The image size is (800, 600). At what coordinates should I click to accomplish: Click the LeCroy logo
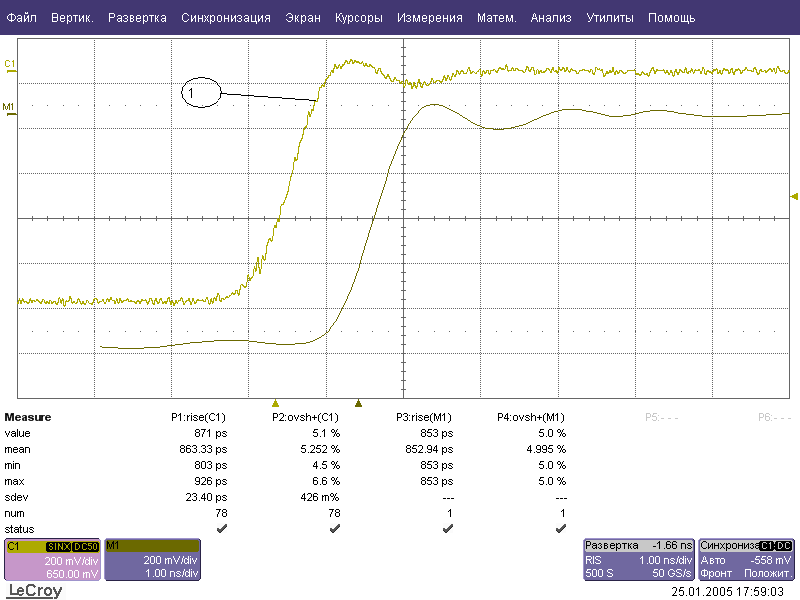[x=34, y=591]
